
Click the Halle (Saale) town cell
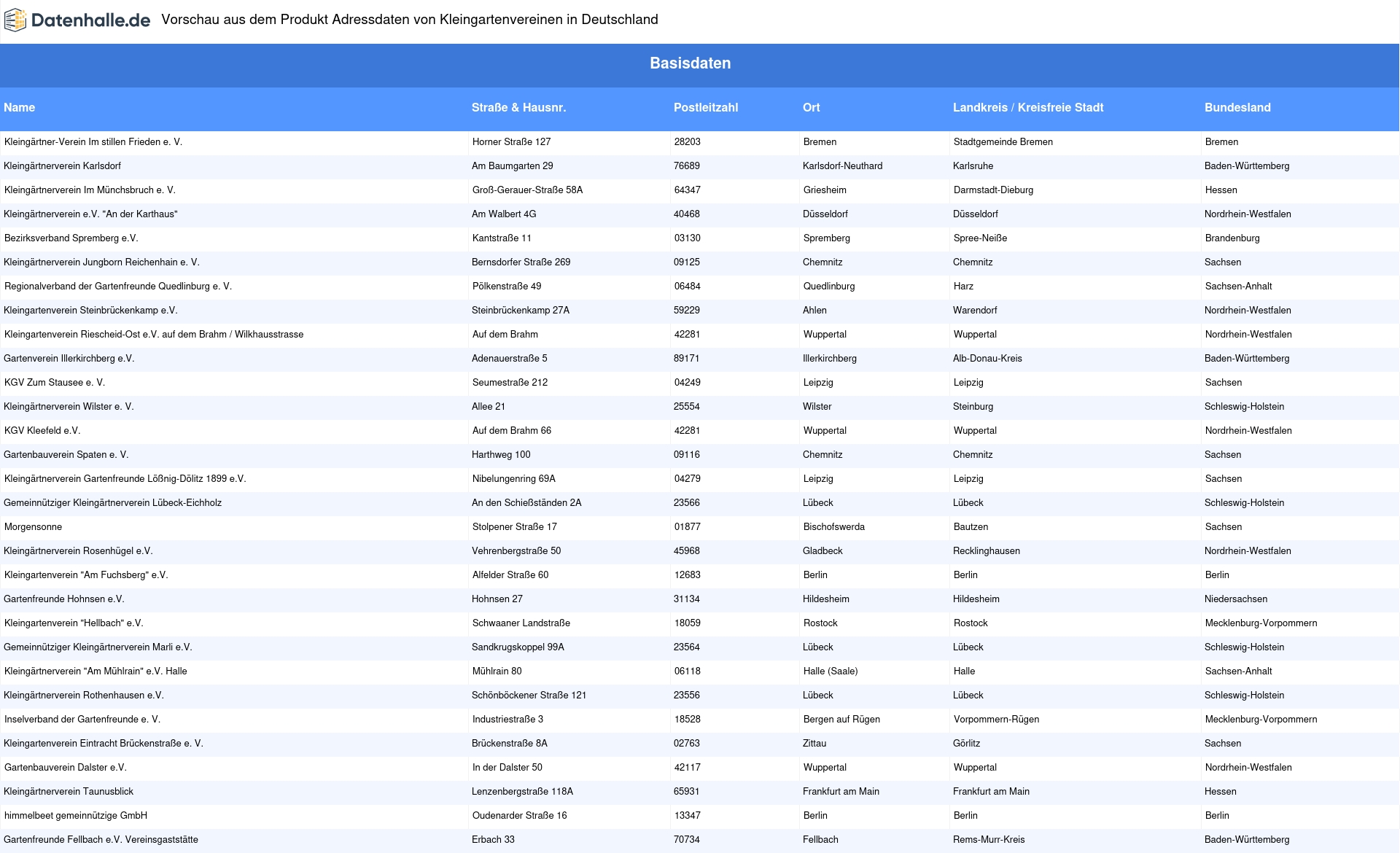[x=831, y=671]
